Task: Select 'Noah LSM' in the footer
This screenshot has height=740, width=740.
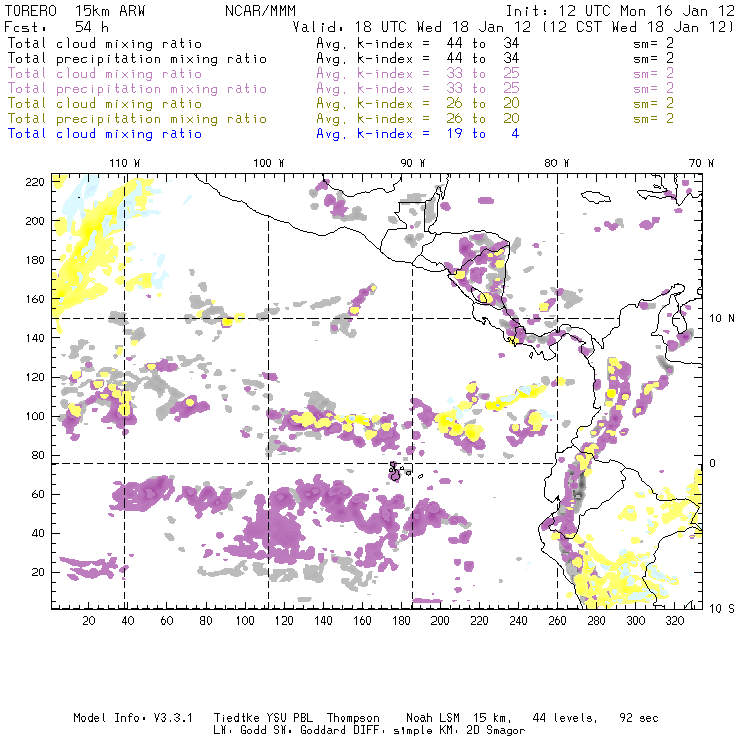Action: (433, 718)
